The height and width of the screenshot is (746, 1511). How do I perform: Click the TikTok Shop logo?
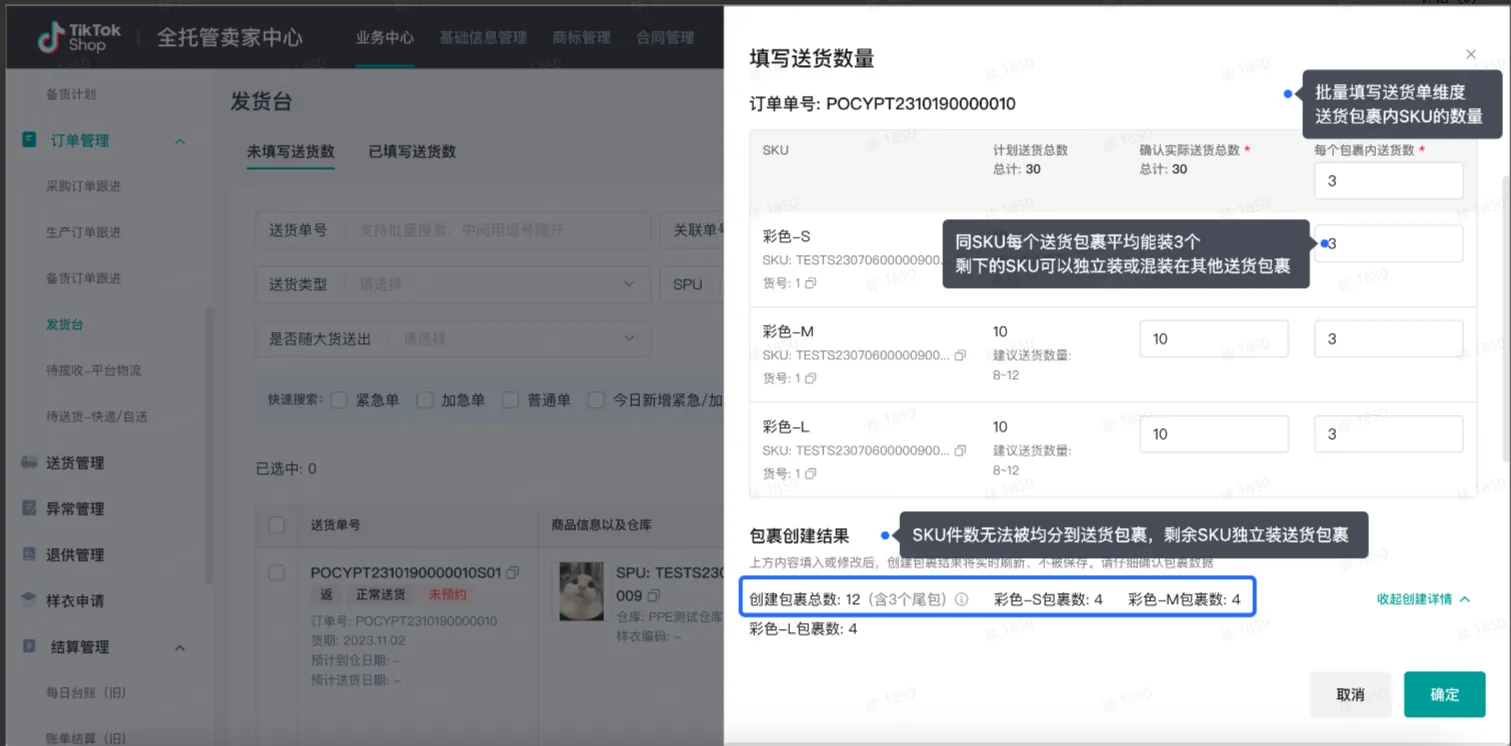(80, 38)
